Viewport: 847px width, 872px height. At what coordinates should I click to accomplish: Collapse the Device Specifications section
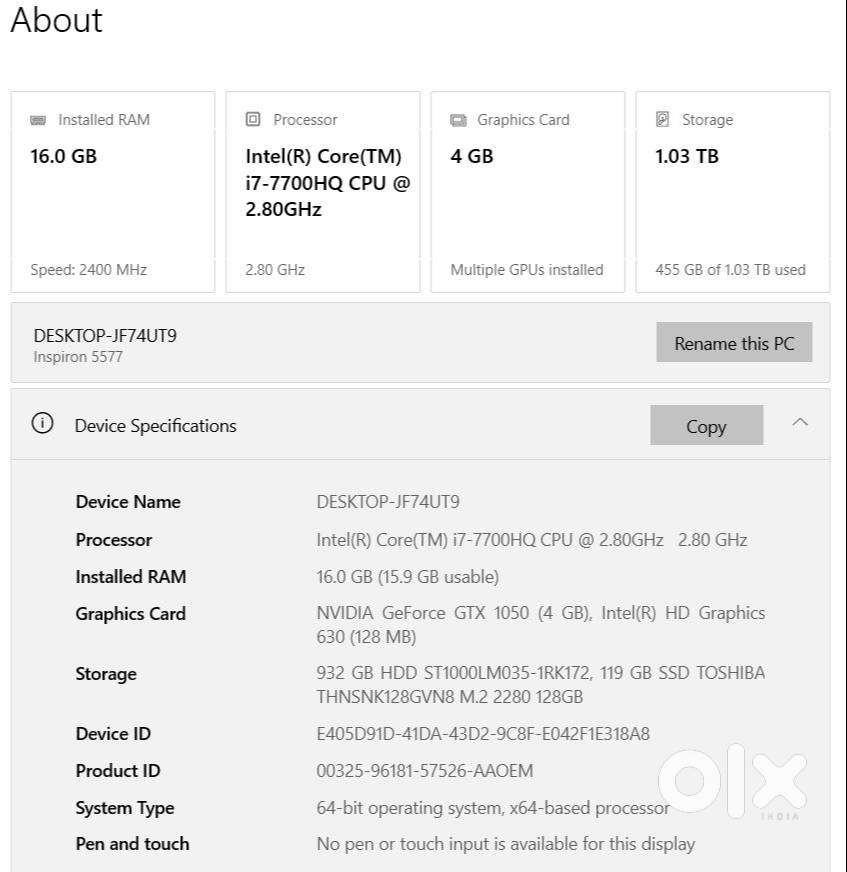pyautogui.click(x=800, y=423)
